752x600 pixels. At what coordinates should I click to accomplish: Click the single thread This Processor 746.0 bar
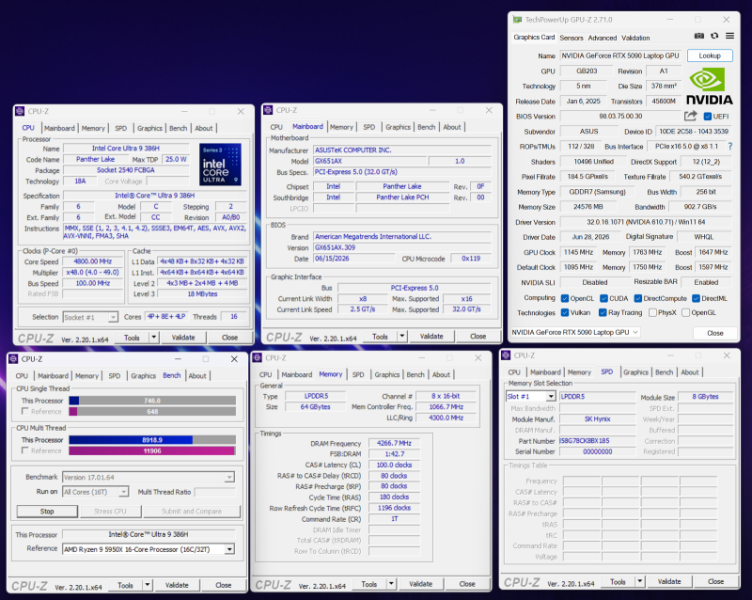coord(153,400)
